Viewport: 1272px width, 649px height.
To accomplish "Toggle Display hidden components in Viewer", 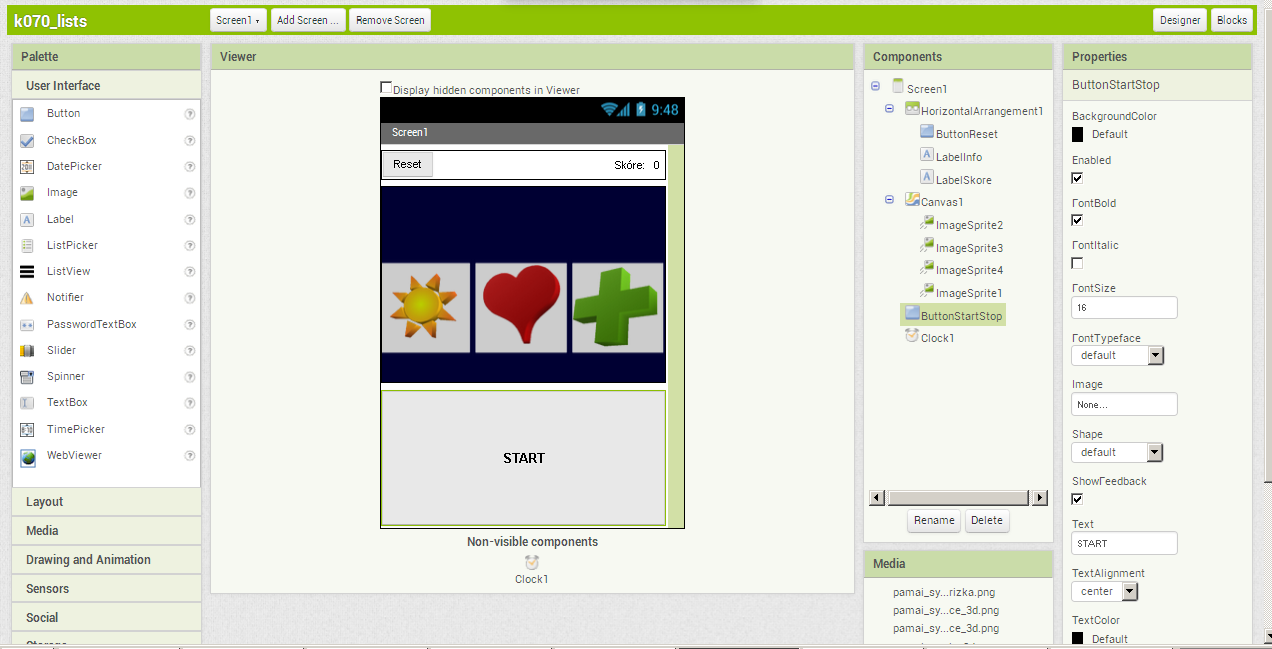I will [386, 88].
